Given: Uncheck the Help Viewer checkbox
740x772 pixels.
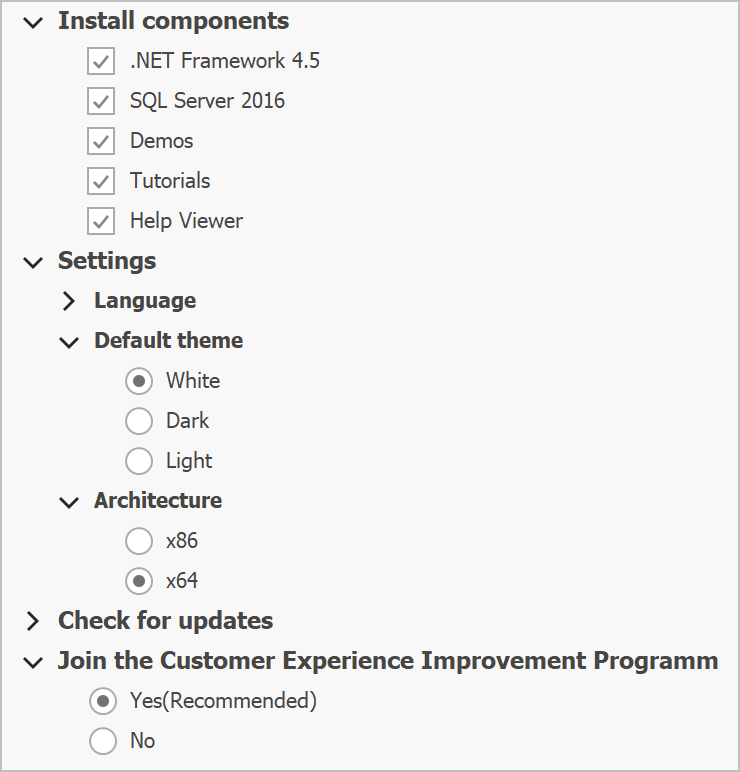Looking at the screenshot, I should click(100, 221).
